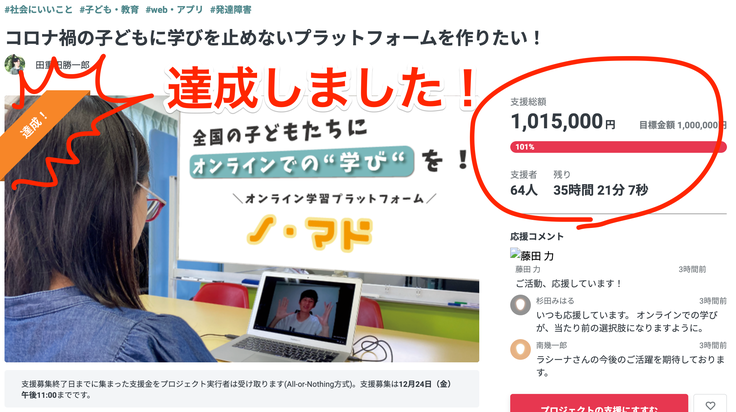Open the #社会にいいこと hashtag
This screenshot has width=736, height=412.
pos(38,9)
